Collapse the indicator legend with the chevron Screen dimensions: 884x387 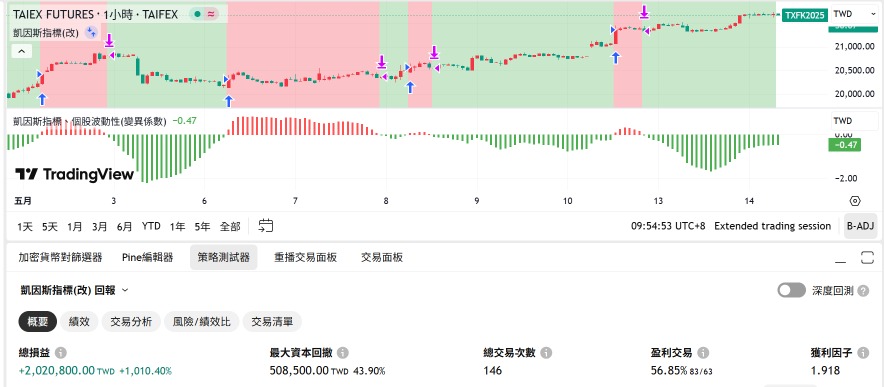[21, 51]
